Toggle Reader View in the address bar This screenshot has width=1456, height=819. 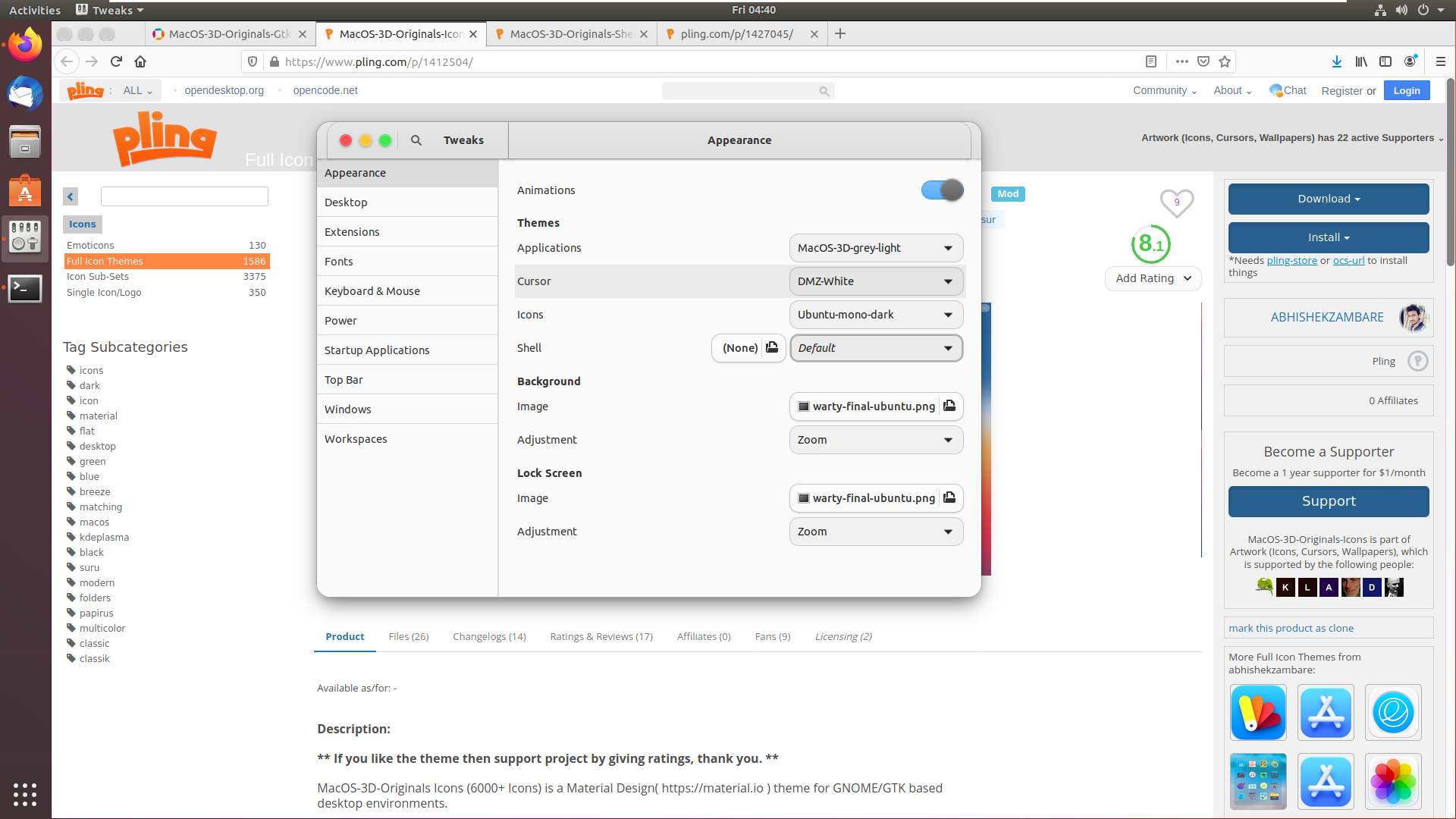[x=1151, y=61]
